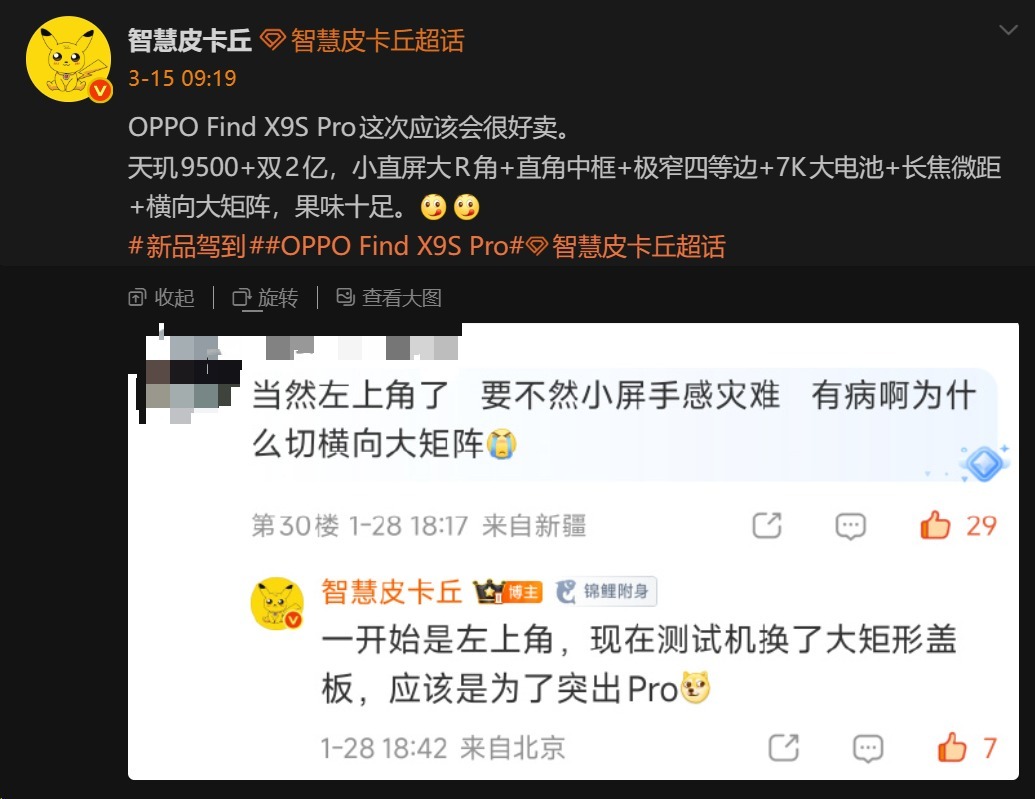Click the comment icon on the 1-28 18:42 reply

click(x=867, y=749)
